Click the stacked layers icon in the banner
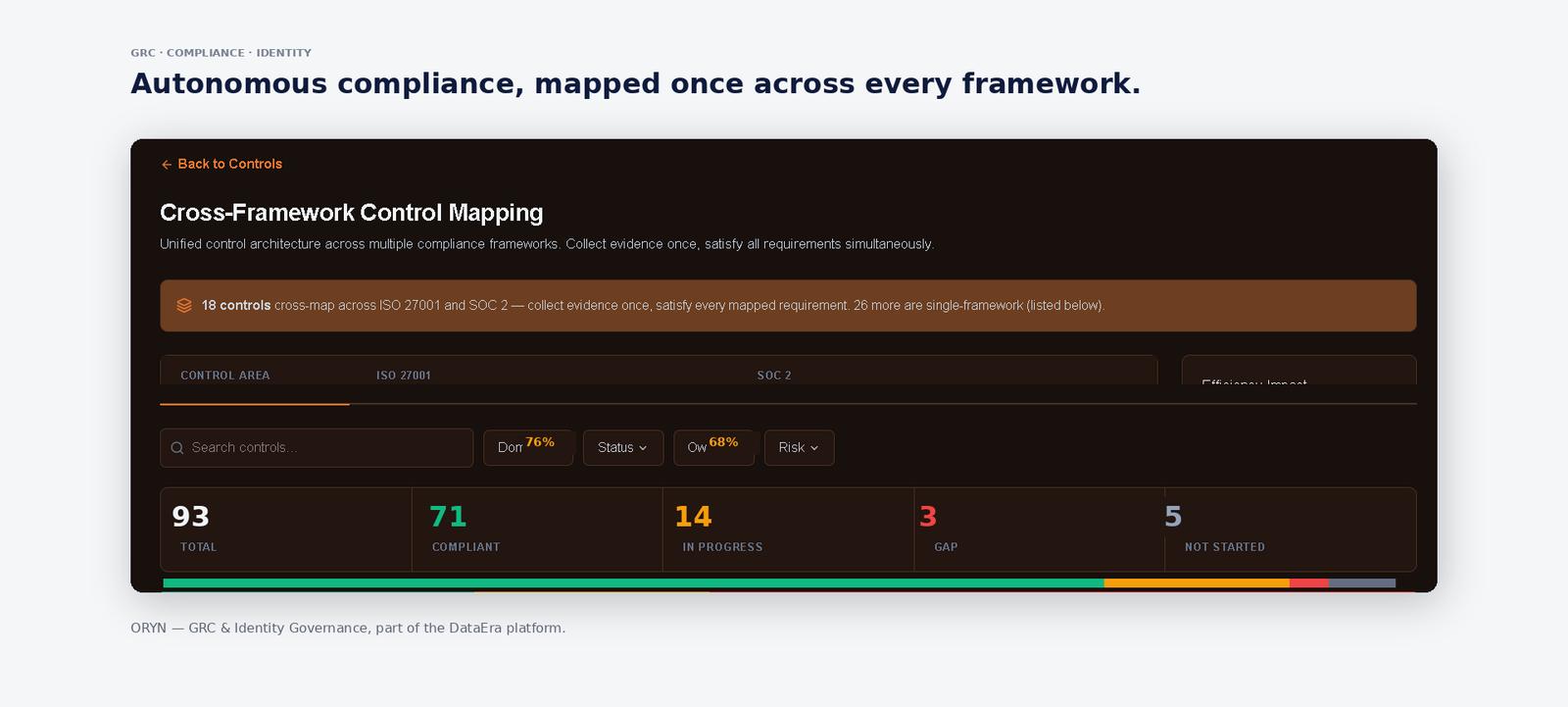The height and width of the screenshot is (707, 1568). pyautogui.click(x=184, y=306)
